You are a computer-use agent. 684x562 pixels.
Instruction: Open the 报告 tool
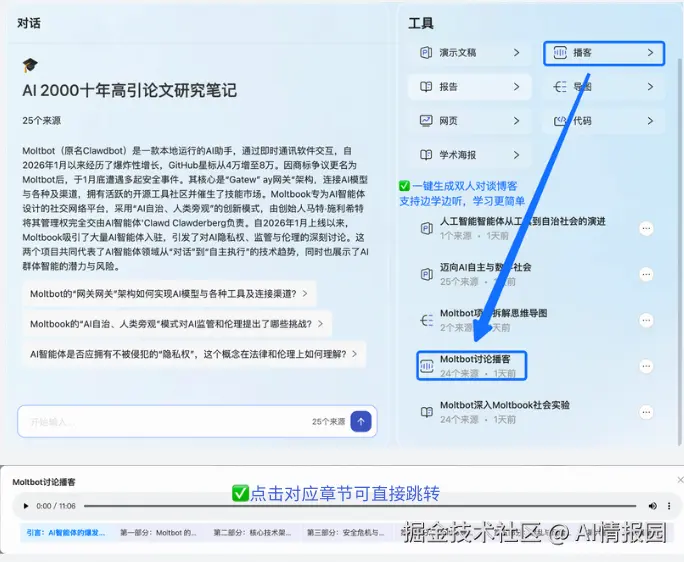[x=470, y=87]
